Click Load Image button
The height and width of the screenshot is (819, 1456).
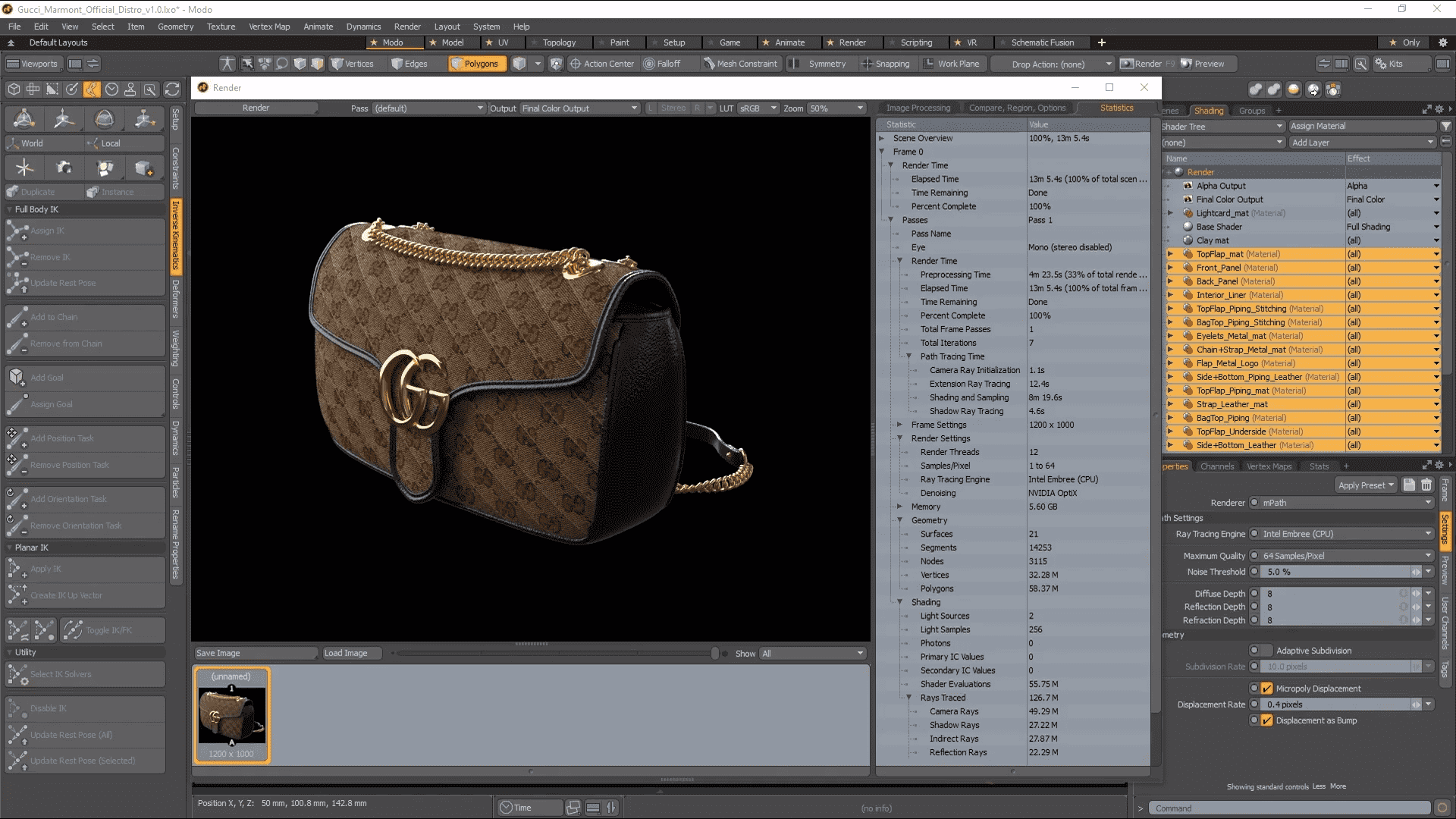(346, 653)
